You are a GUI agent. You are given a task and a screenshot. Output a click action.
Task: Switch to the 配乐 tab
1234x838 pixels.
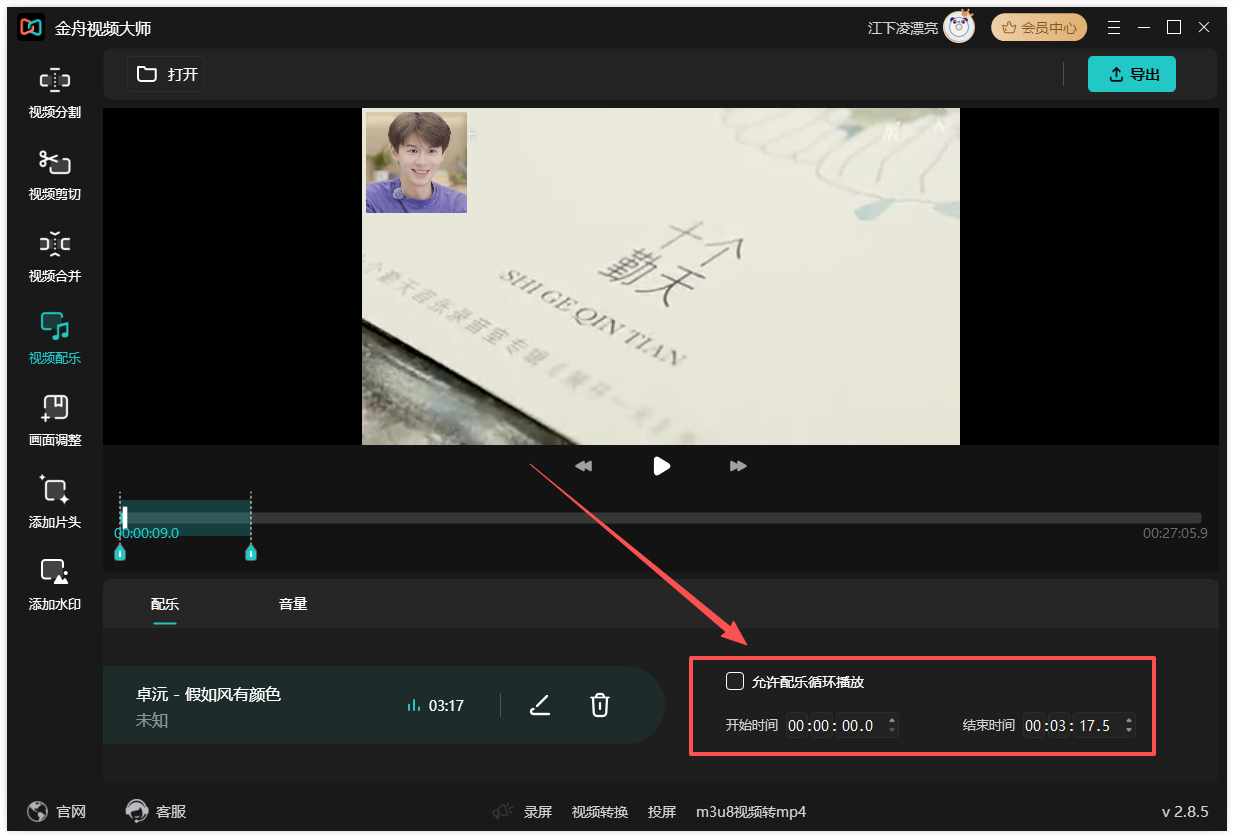[165, 604]
